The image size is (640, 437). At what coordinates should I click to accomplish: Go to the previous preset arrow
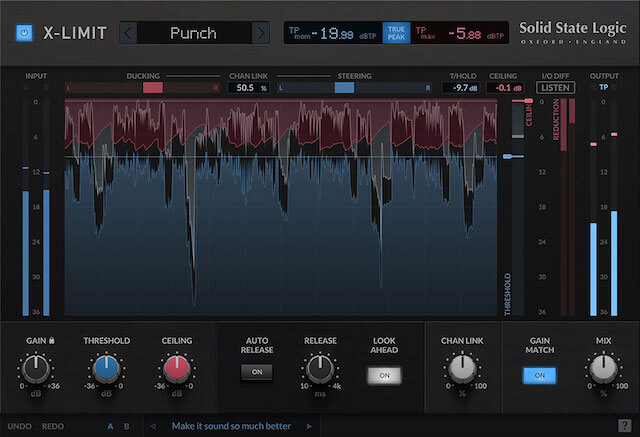128,33
